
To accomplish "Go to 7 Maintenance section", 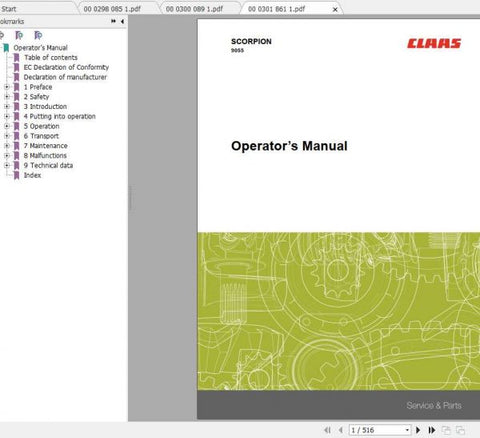I will (x=46, y=146).
